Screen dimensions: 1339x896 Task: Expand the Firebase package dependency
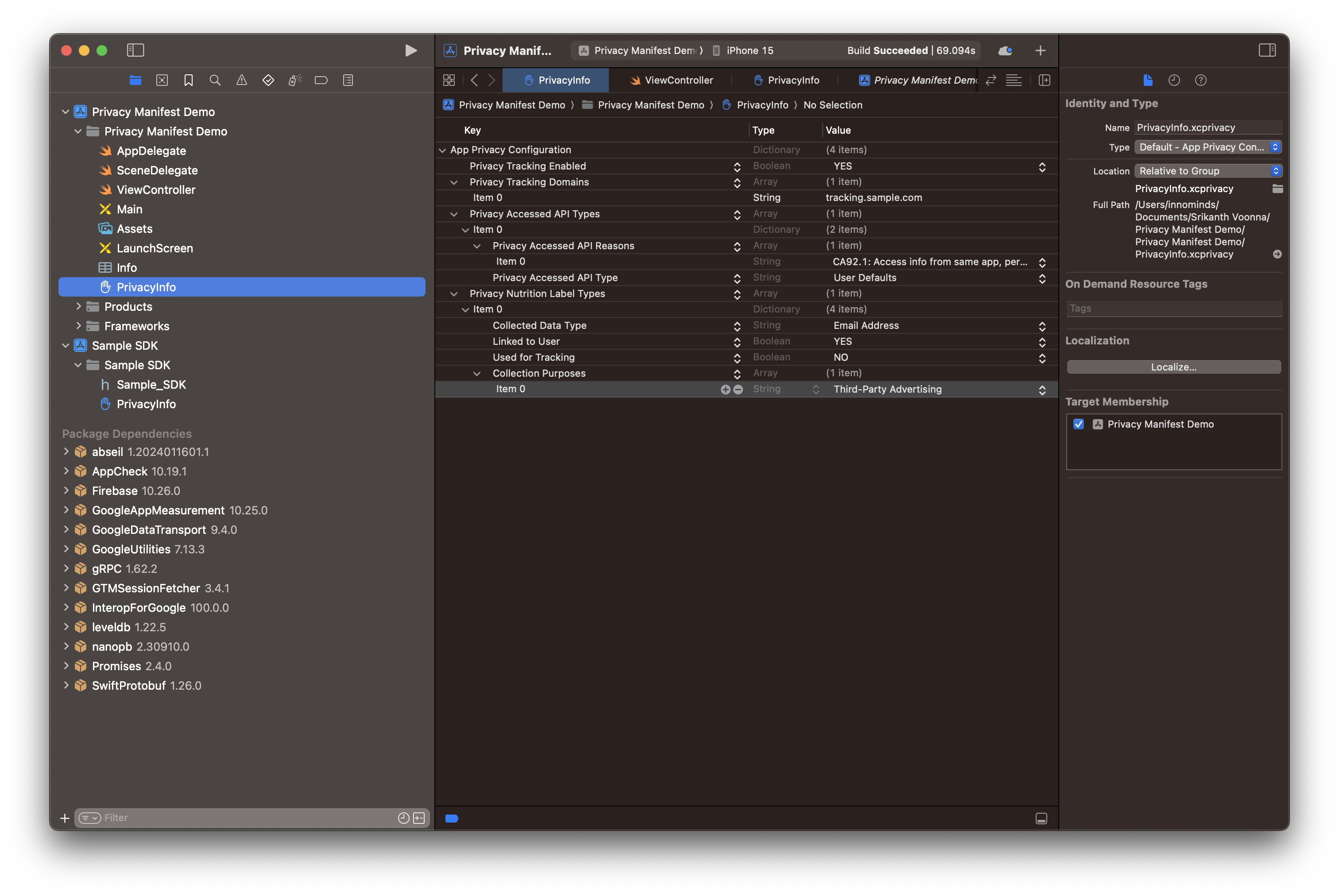[x=66, y=490]
